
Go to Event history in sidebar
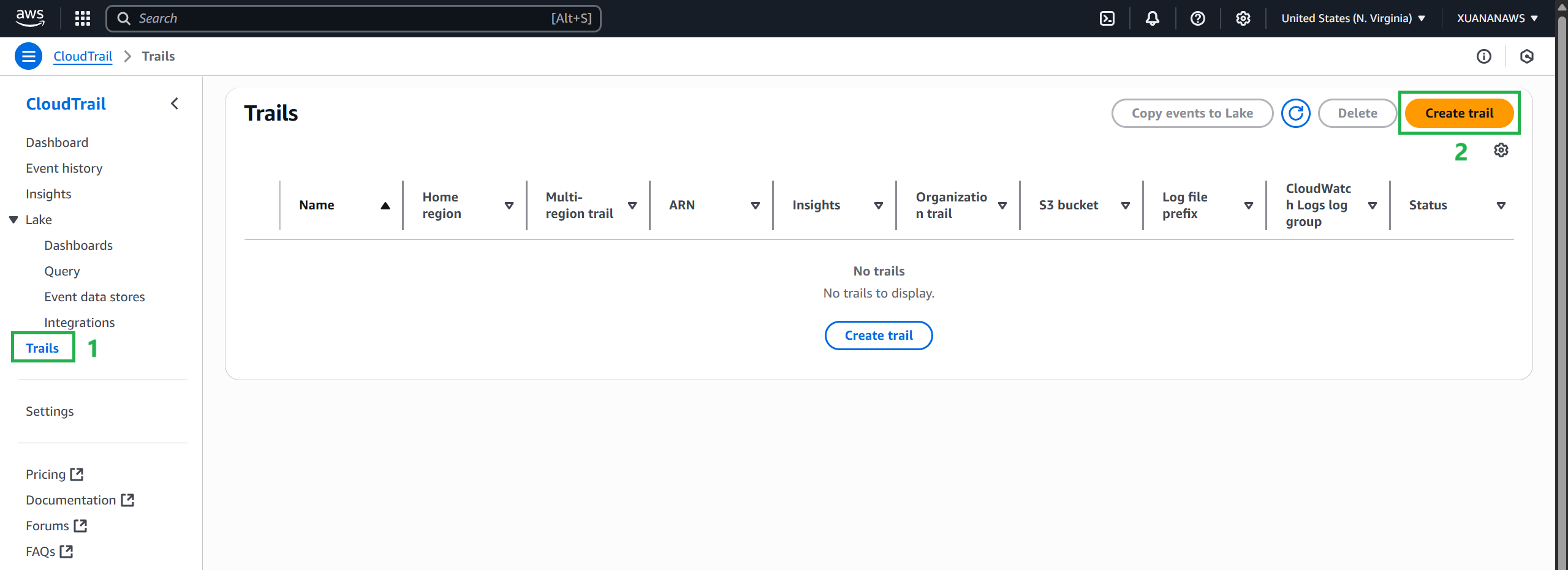click(x=64, y=168)
